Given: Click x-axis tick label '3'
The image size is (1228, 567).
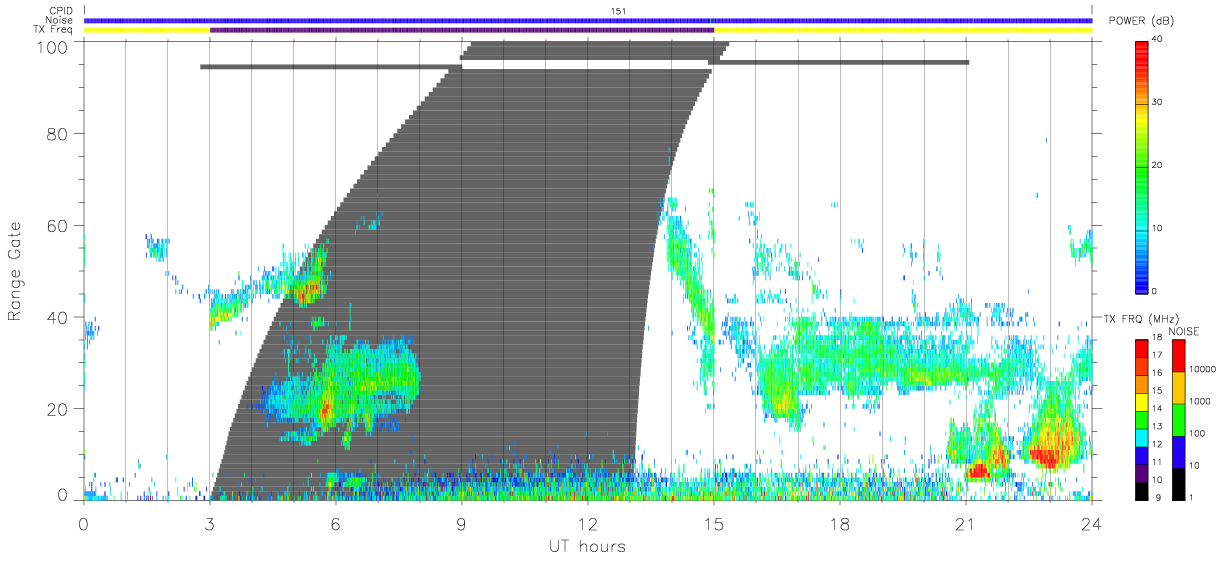Looking at the screenshot, I should 210,522.
